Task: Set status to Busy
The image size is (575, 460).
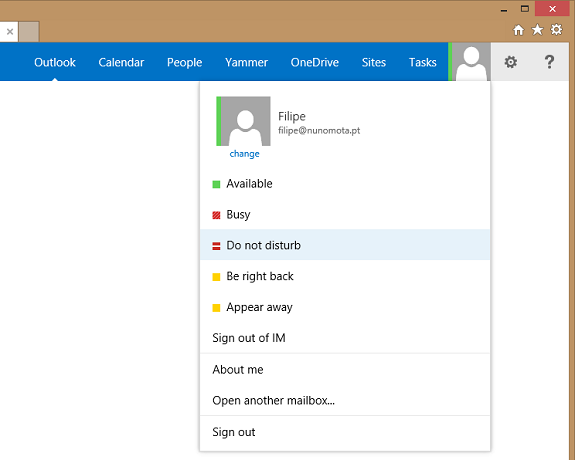Action: pyautogui.click(x=345, y=214)
